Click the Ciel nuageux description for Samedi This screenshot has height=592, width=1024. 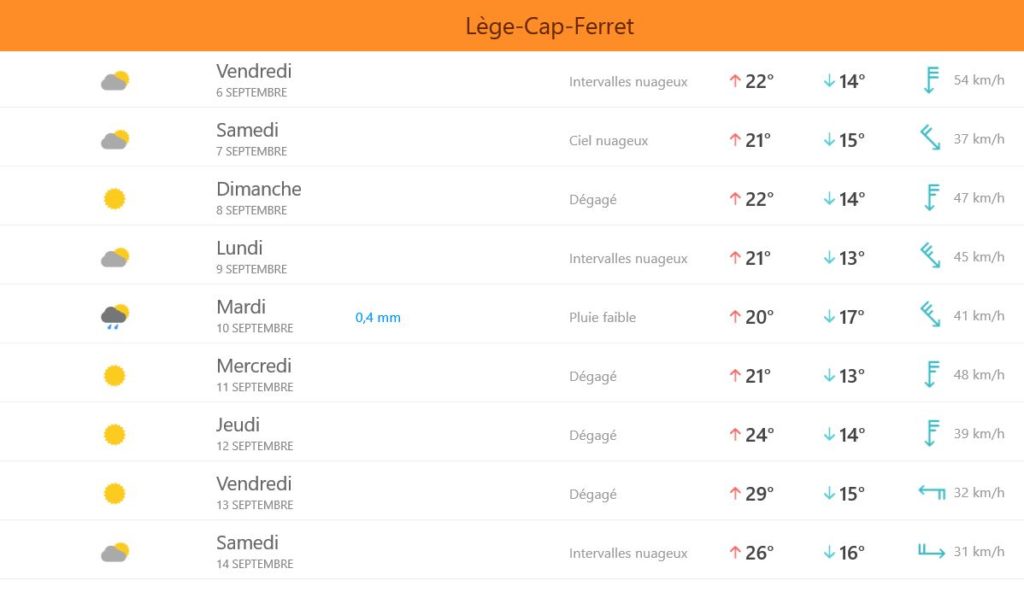click(608, 140)
